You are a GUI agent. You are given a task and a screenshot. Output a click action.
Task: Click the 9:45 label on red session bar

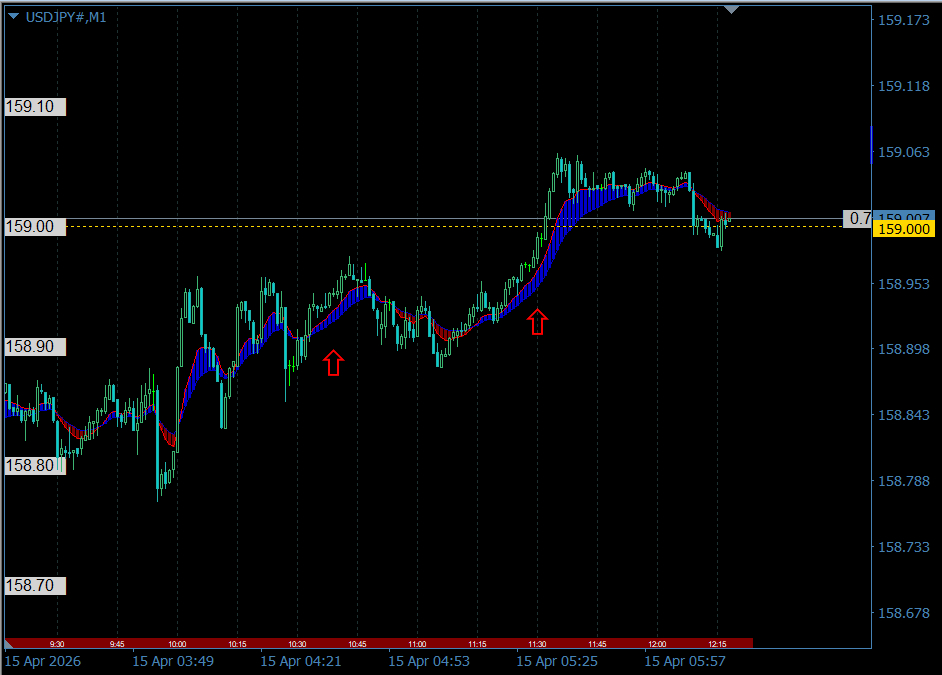117,644
